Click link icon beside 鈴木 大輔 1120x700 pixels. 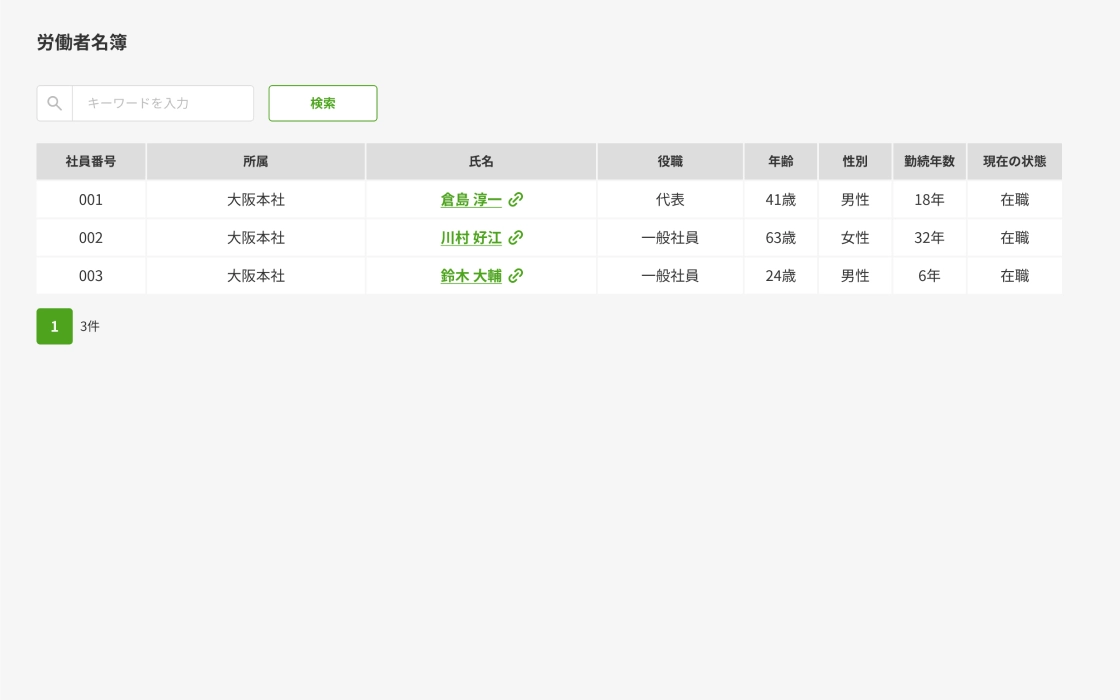pyautogui.click(x=516, y=275)
